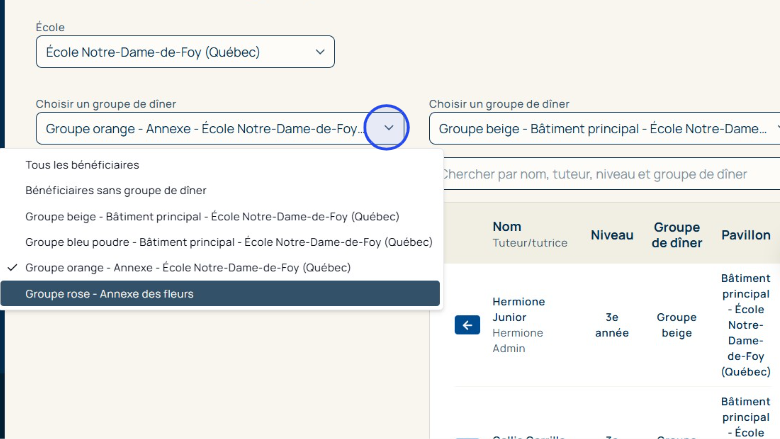
Task: Select 'Groupe beige - Bâtiment principal' from list
Action: (212, 216)
